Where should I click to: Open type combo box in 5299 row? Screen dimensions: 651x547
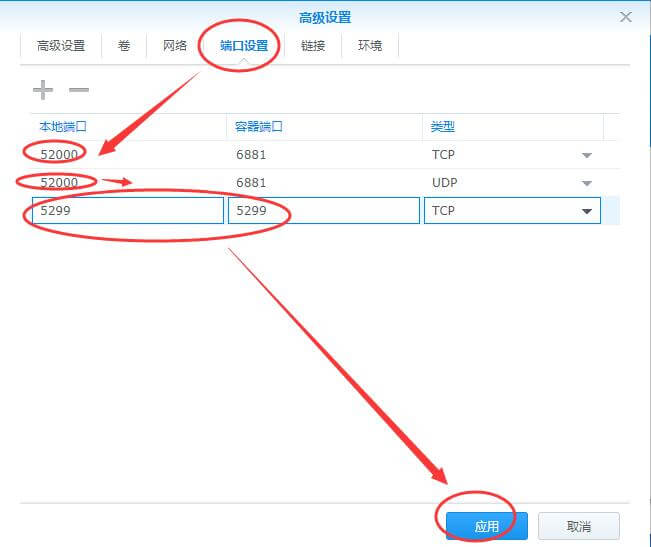click(586, 211)
